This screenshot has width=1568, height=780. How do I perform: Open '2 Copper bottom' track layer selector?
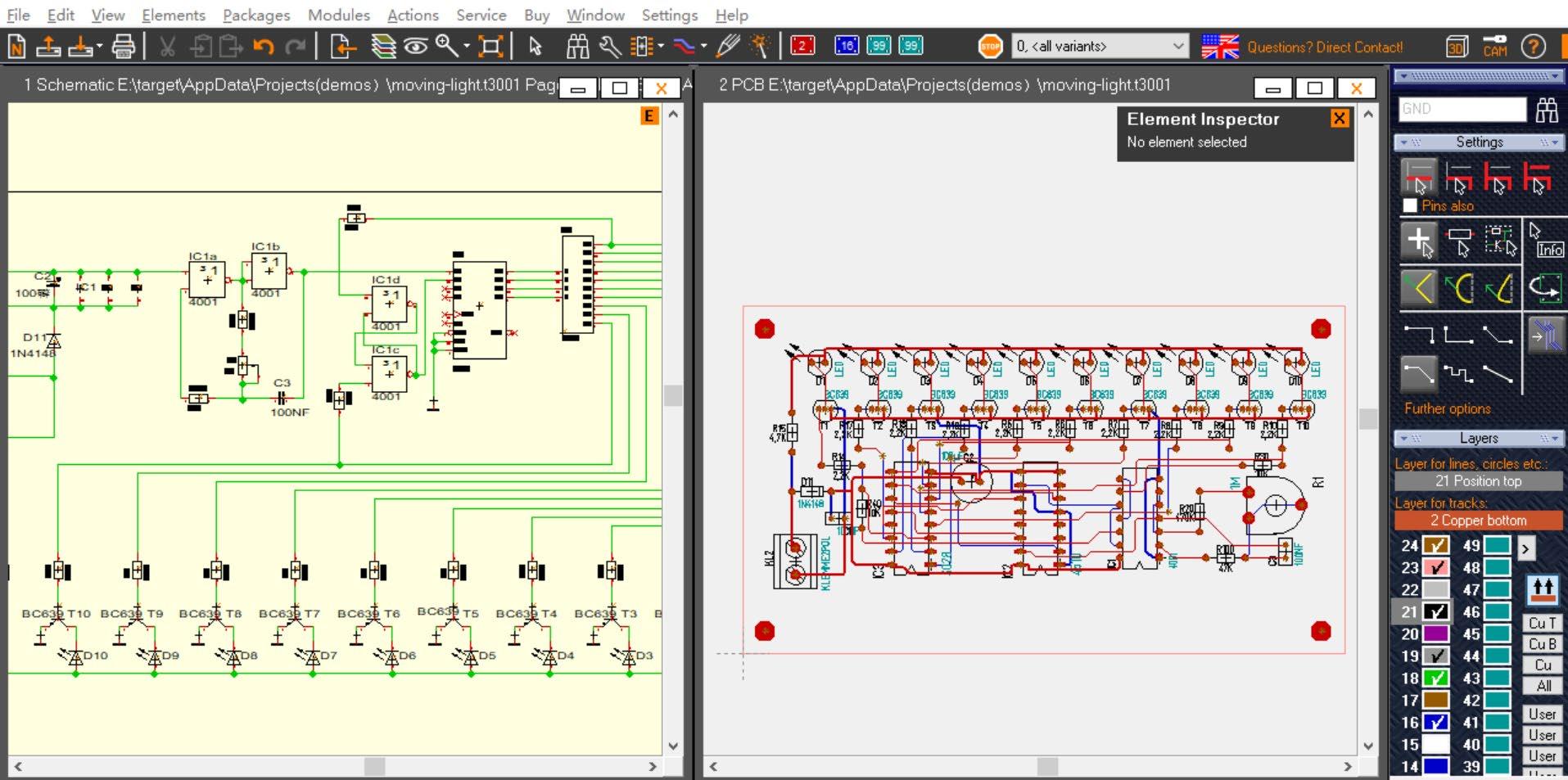(x=1478, y=521)
